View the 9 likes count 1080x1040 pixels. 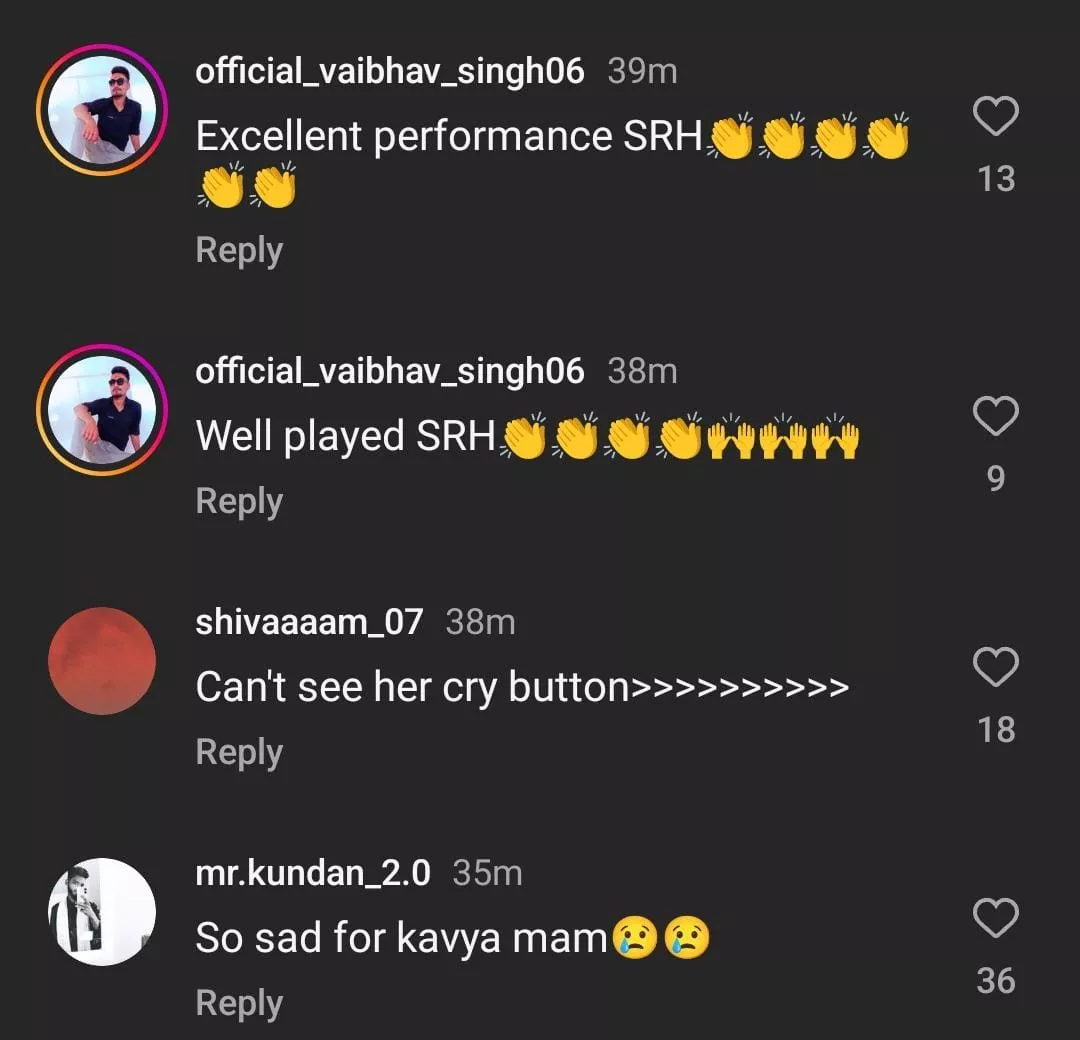[995, 479]
